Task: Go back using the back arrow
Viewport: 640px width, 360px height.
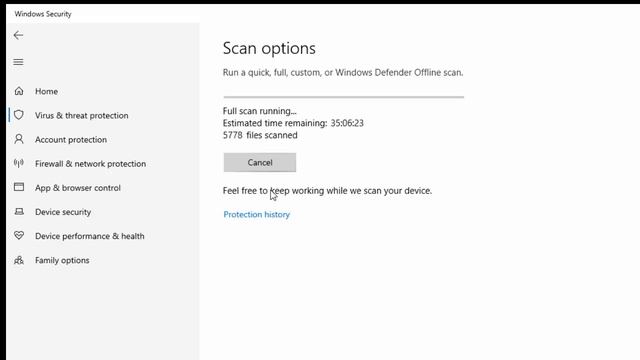Action: pyautogui.click(x=18, y=36)
